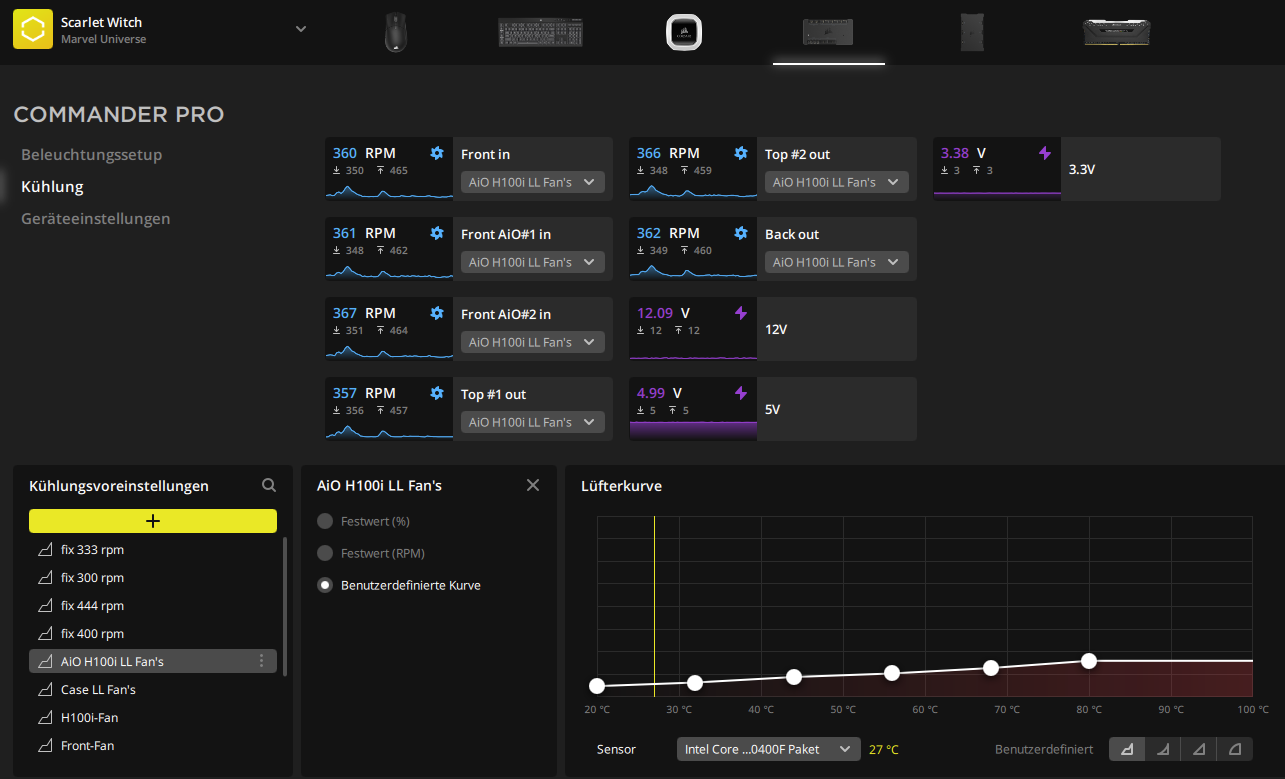
Task: Apply third curve shape preset icon
Action: click(x=1199, y=749)
